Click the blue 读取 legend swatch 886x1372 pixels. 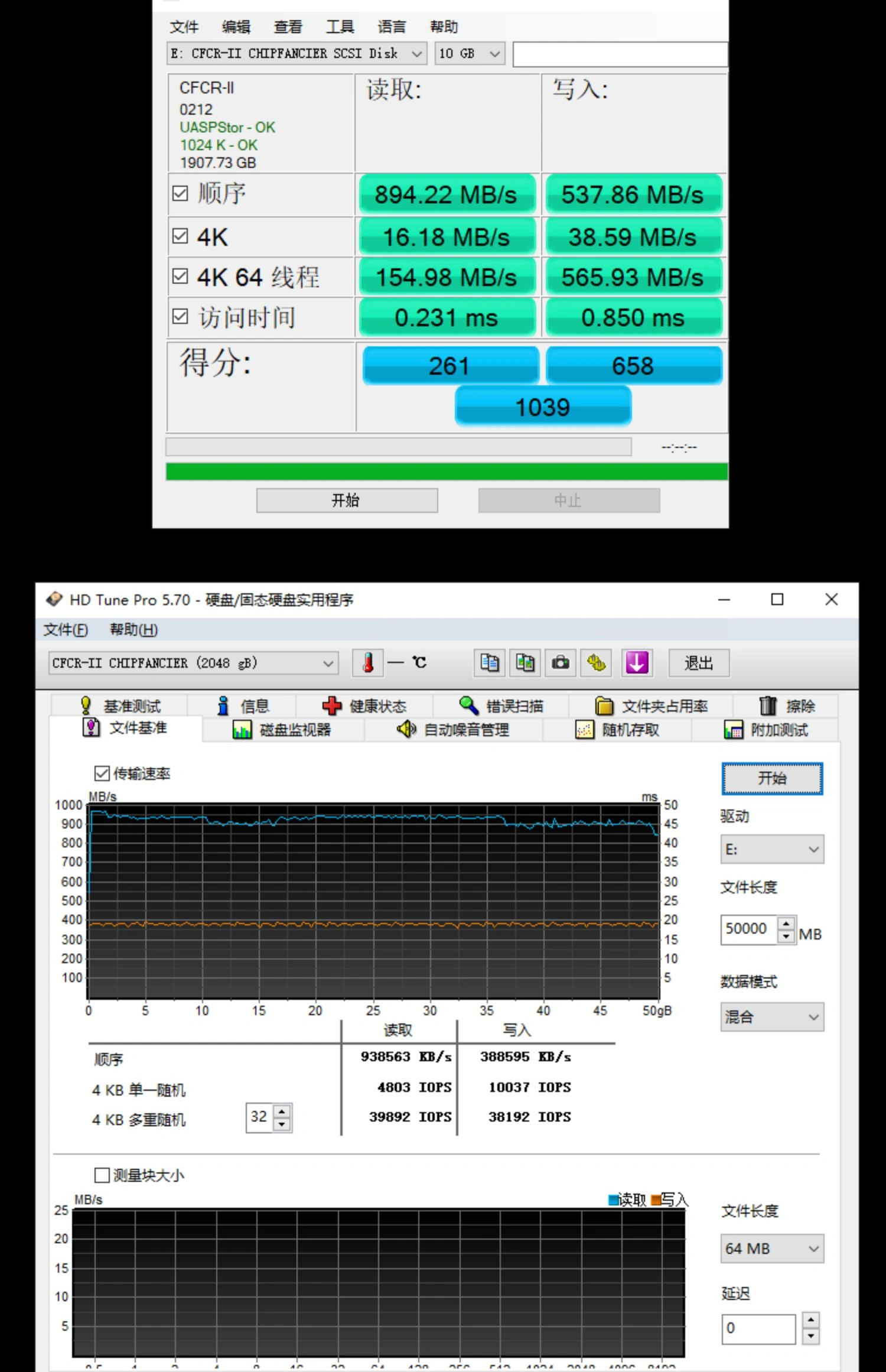613,1200
